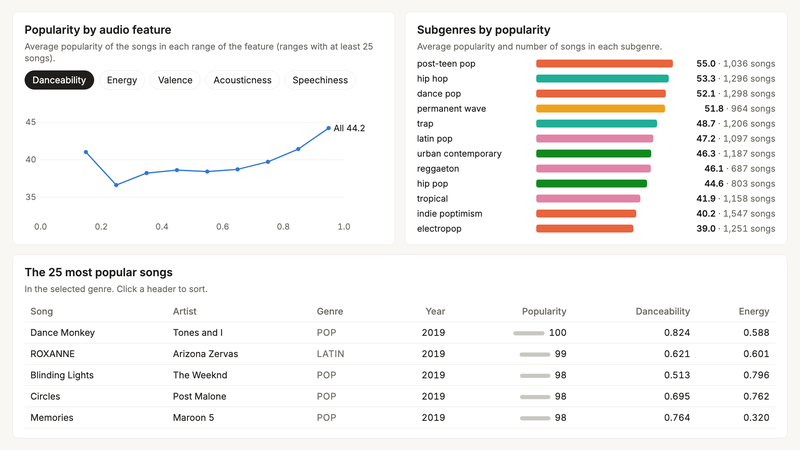Click the 'Circles' song cell
The height and width of the screenshot is (450, 800).
pyautogui.click(x=45, y=396)
